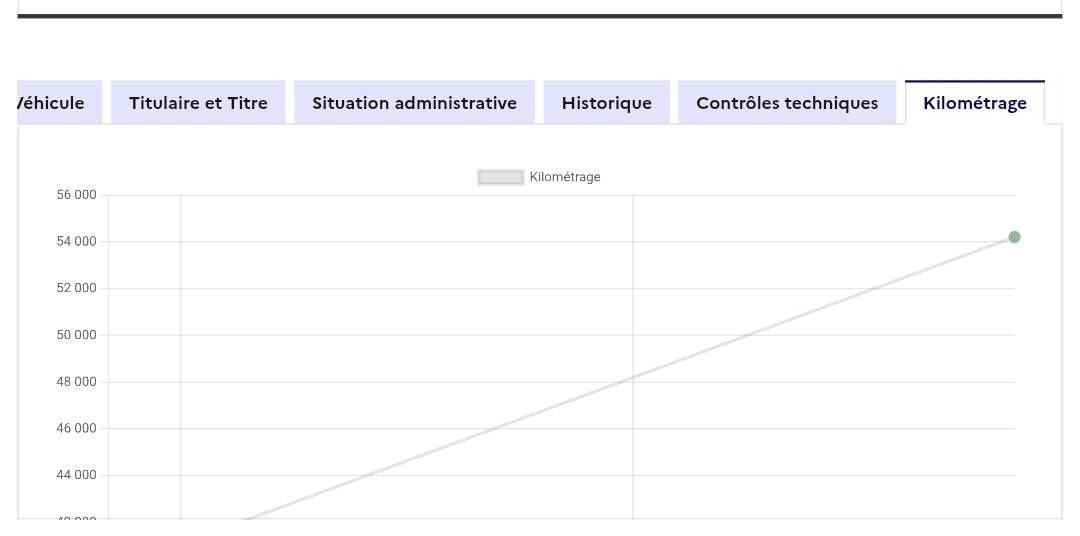The image size is (1080, 536).
Task: Go to Contrôles techniques tab
Action: [x=787, y=103]
